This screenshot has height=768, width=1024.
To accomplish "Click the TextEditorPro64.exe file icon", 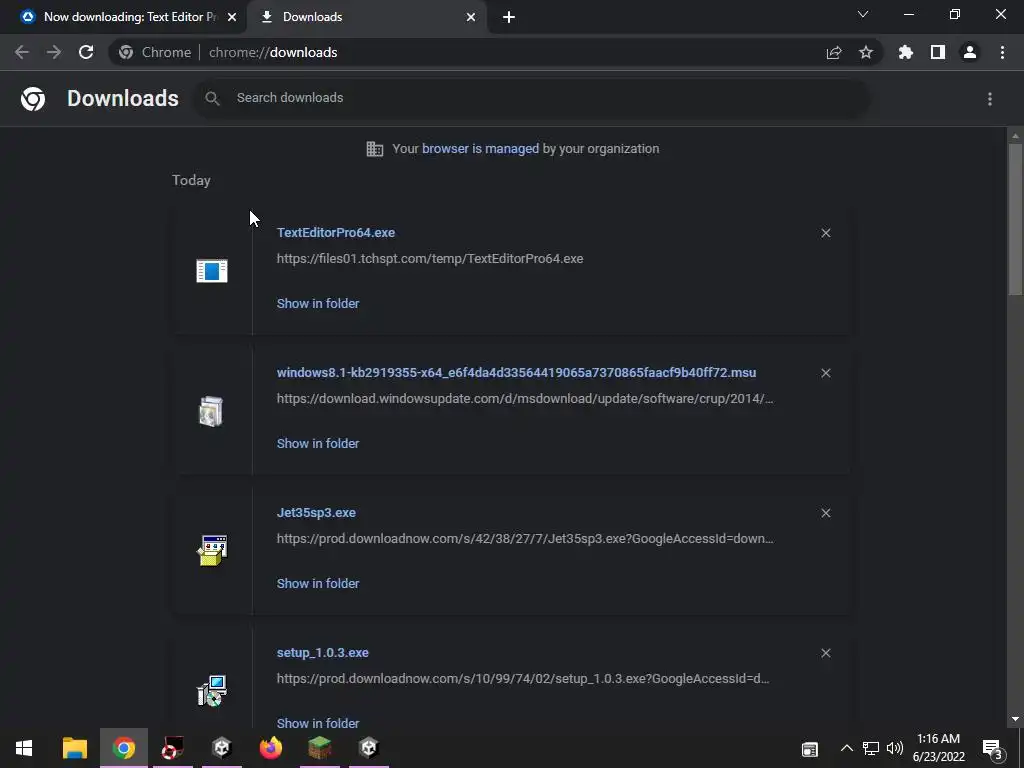I will (212, 270).
